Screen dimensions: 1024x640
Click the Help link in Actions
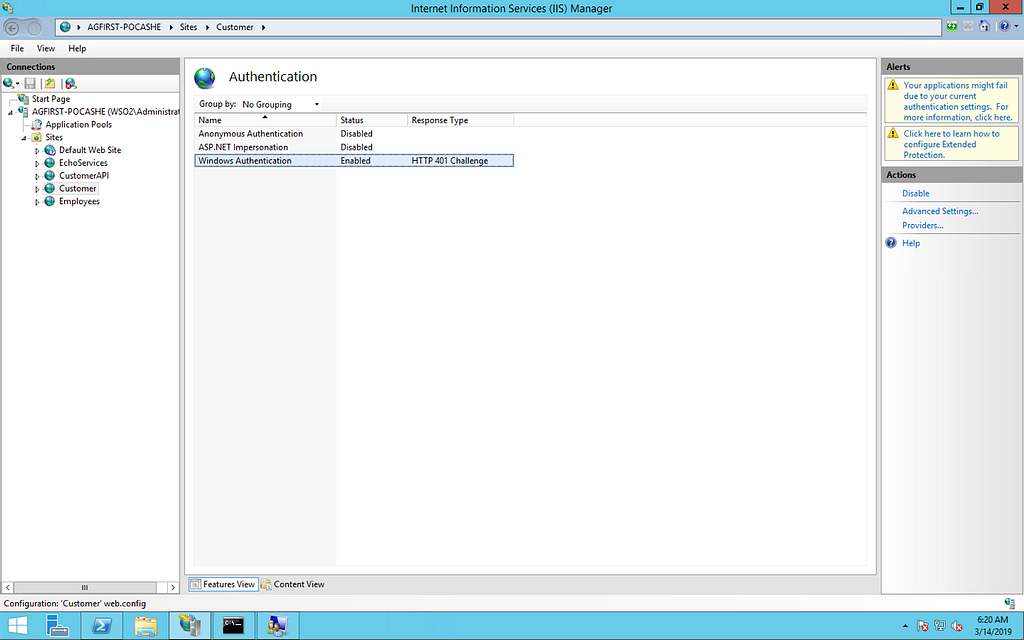[911, 243]
